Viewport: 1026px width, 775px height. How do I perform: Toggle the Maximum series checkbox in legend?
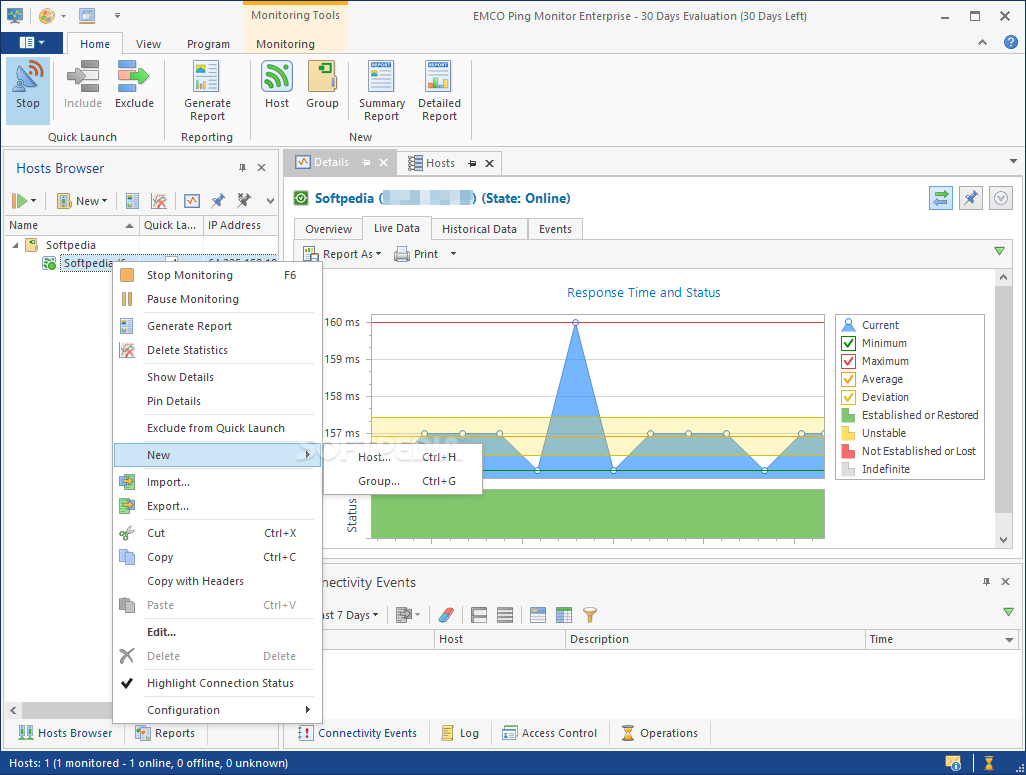coord(849,361)
